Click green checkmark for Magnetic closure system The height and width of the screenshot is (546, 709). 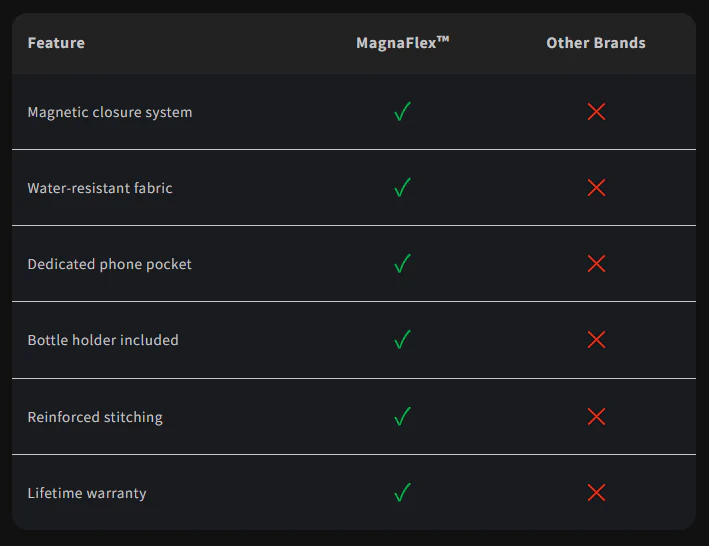tap(402, 112)
